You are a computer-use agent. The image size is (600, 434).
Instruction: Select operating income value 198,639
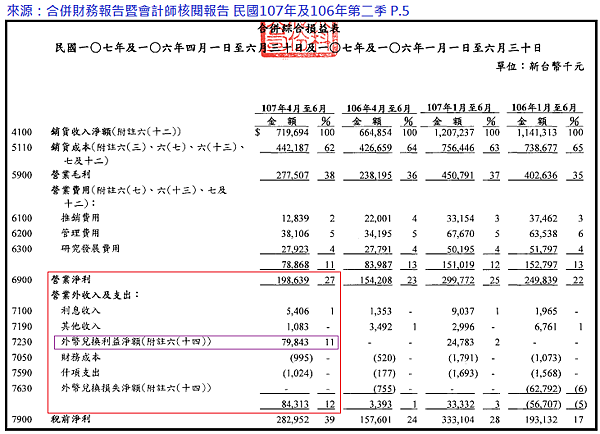tap(292, 280)
